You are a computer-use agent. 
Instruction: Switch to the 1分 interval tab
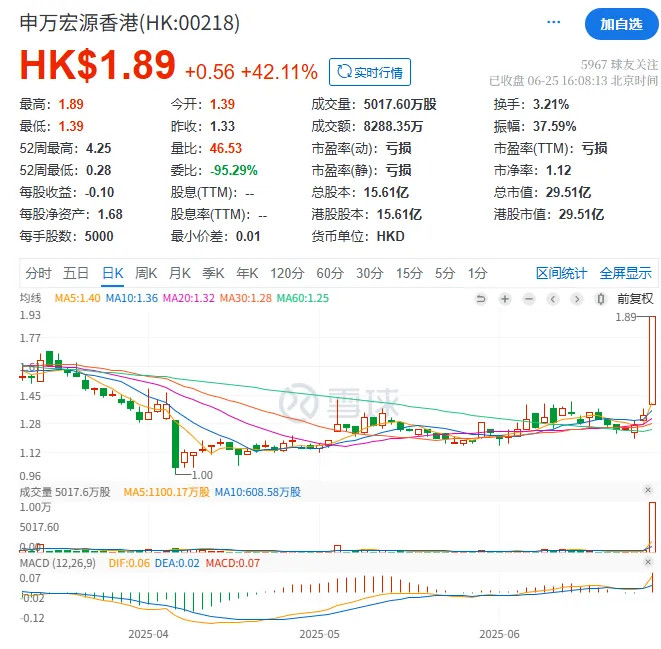coord(478,273)
